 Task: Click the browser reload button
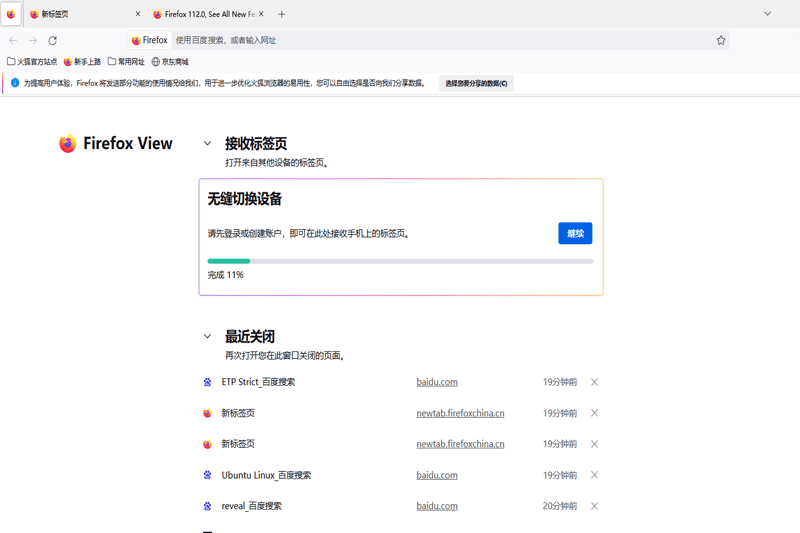(52, 40)
